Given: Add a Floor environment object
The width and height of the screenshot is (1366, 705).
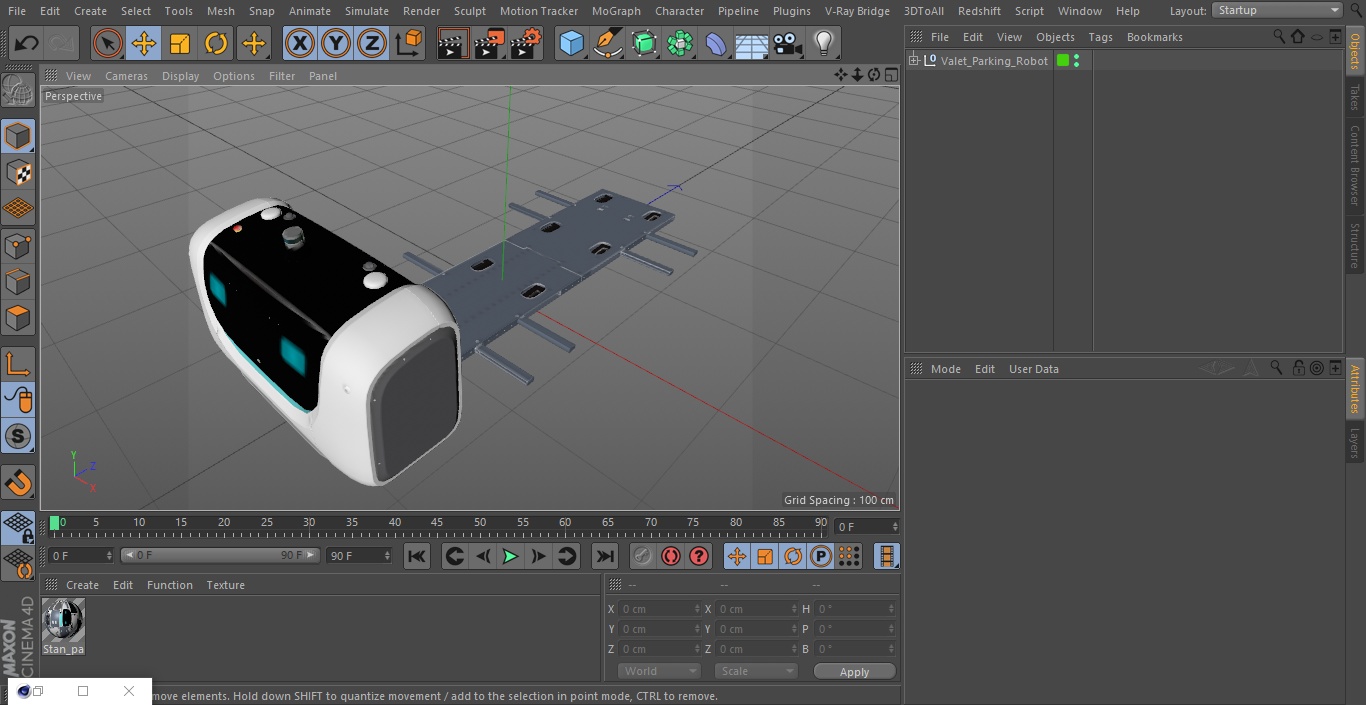Looking at the screenshot, I should (x=752, y=43).
